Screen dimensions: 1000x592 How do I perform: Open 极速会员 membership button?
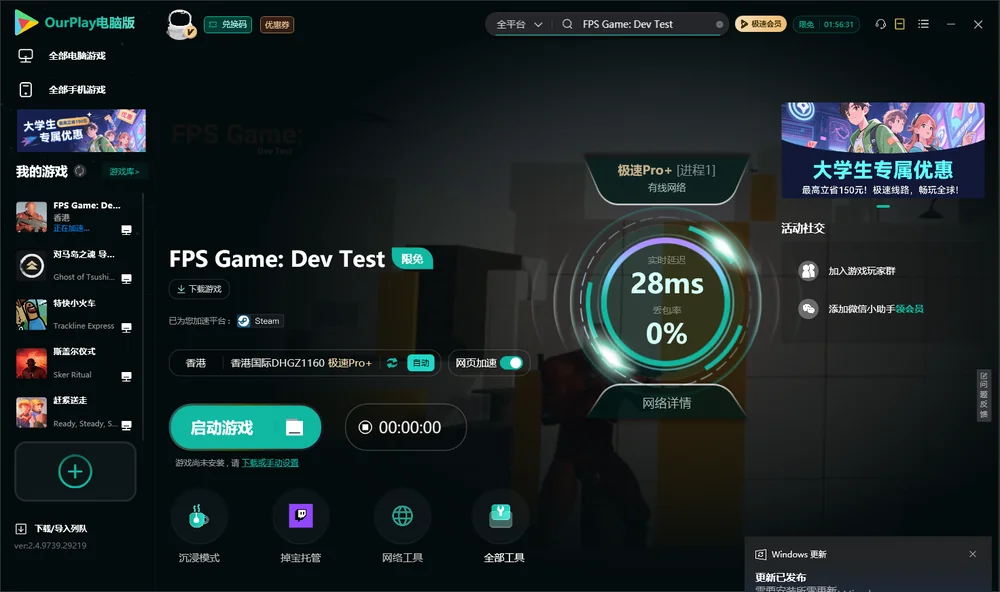(760, 24)
